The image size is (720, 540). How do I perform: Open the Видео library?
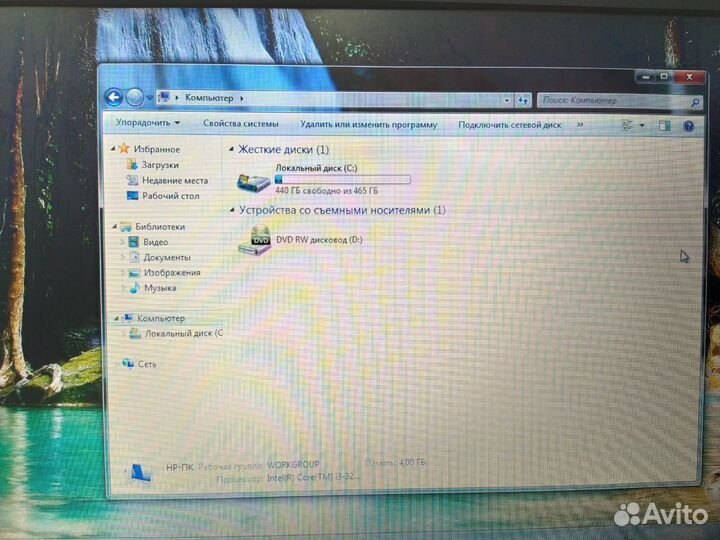click(x=155, y=242)
